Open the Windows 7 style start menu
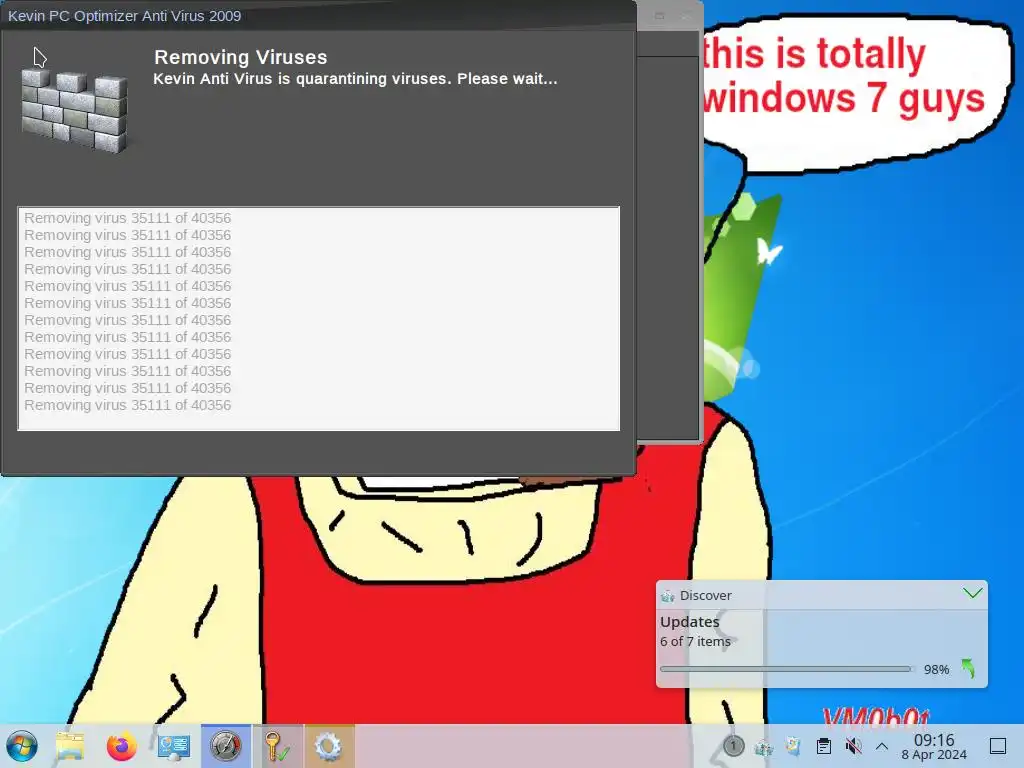 (22, 746)
